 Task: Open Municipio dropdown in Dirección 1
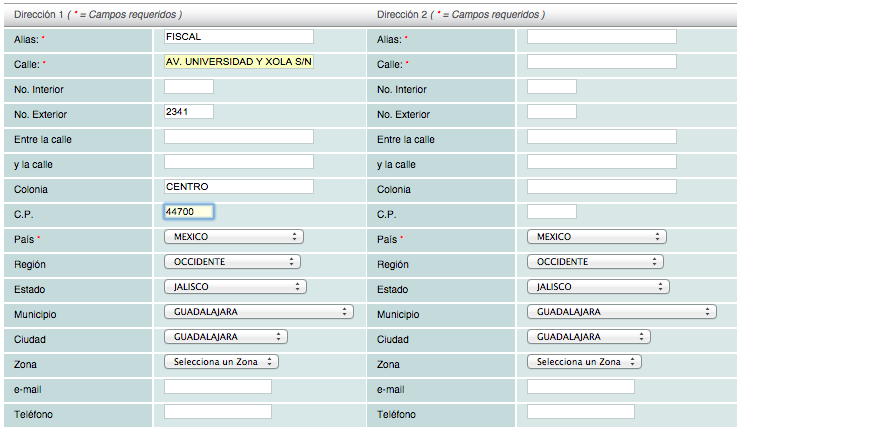[258, 312]
